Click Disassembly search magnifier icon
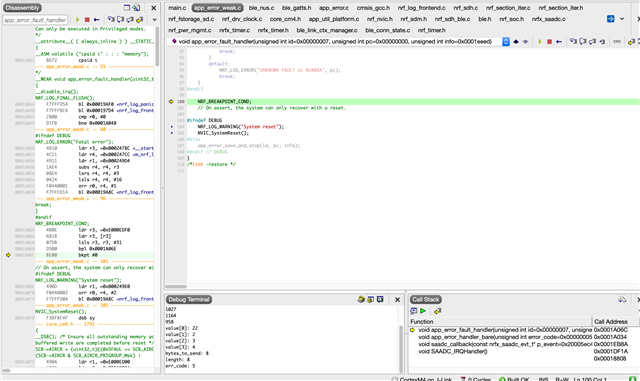This screenshot has height=381, width=640. [136, 7]
